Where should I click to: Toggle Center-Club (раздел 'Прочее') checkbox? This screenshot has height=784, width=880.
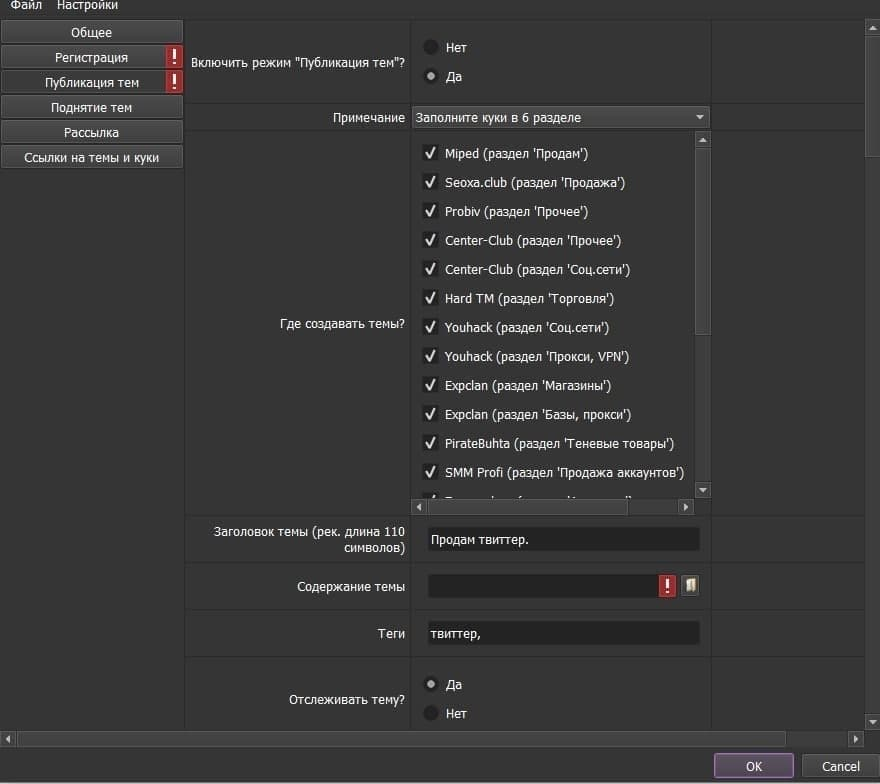click(430, 240)
